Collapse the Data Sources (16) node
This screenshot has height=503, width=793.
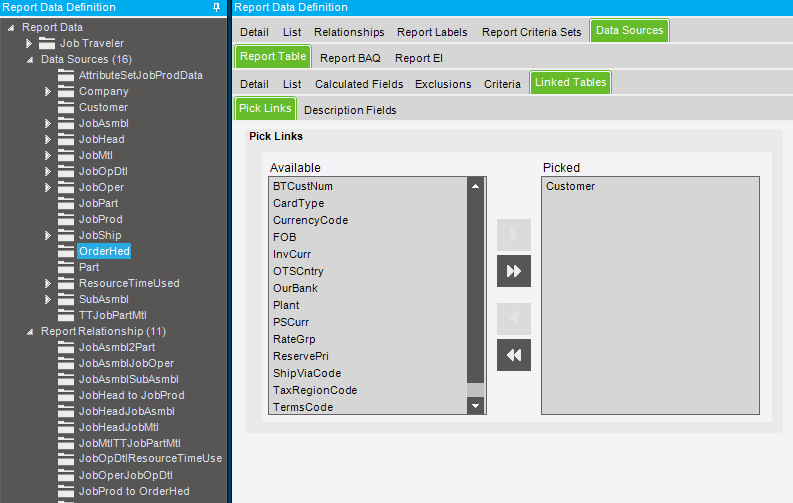pos(30,60)
